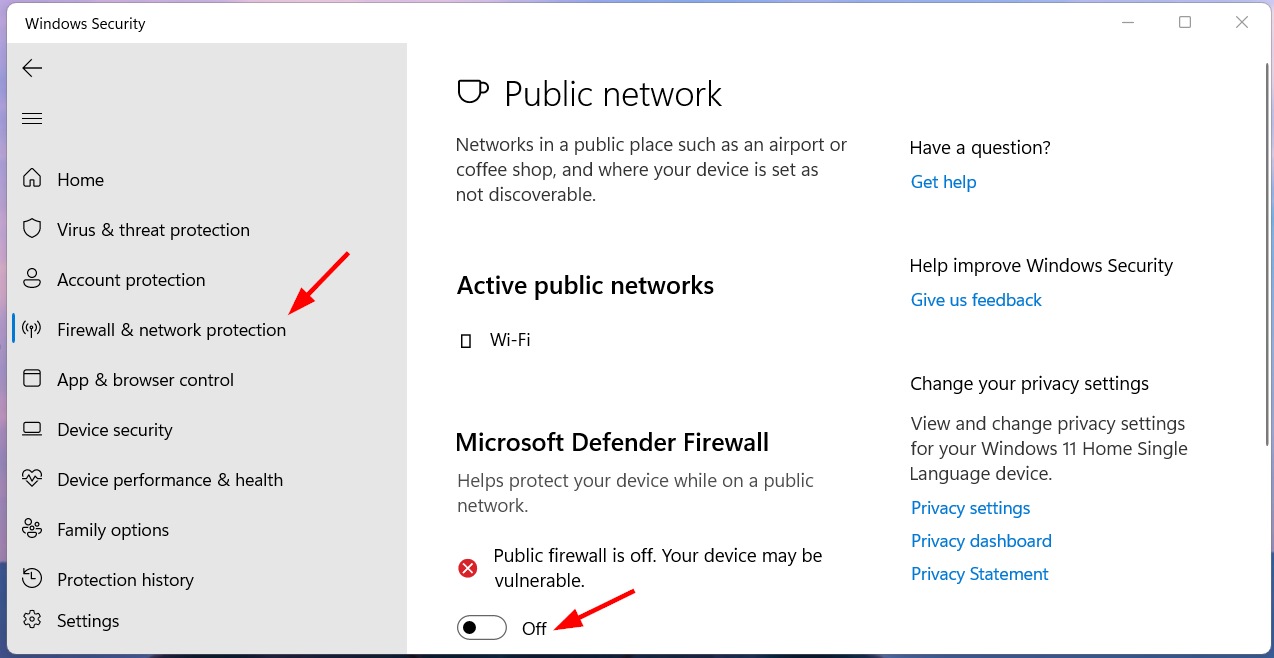This screenshot has width=1274, height=658.
Task: Open the hamburger navigation menu
Action: (32, 119)
